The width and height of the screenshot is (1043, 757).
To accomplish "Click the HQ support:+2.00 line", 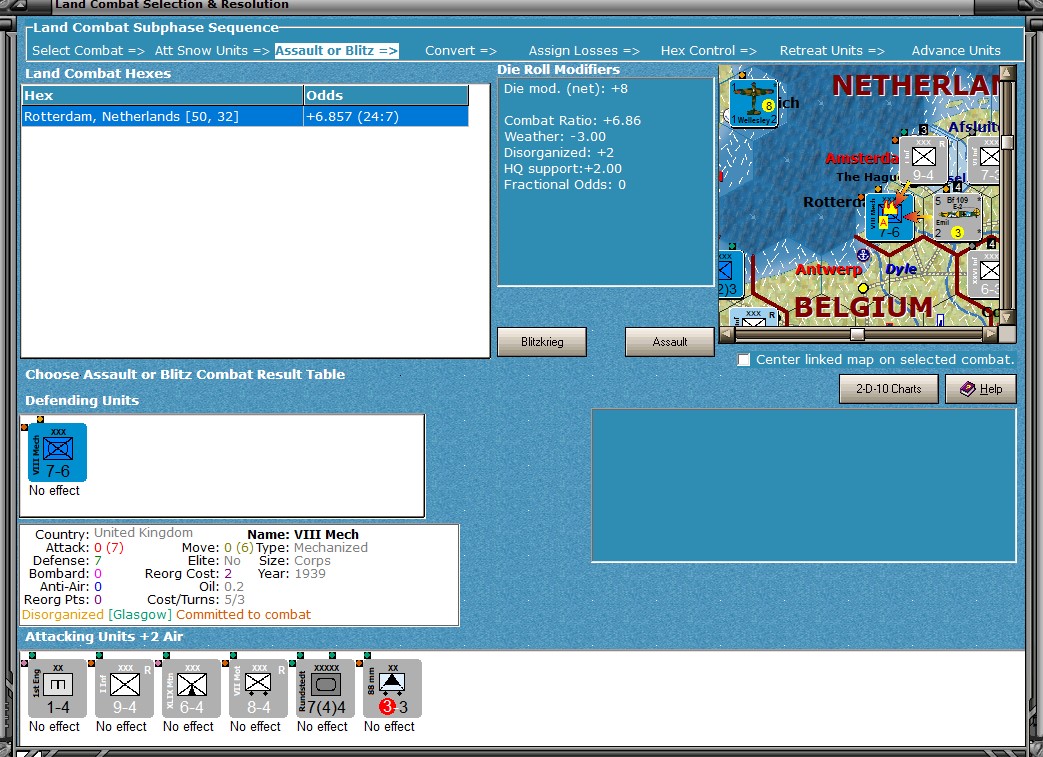I will tap(563, 168).
